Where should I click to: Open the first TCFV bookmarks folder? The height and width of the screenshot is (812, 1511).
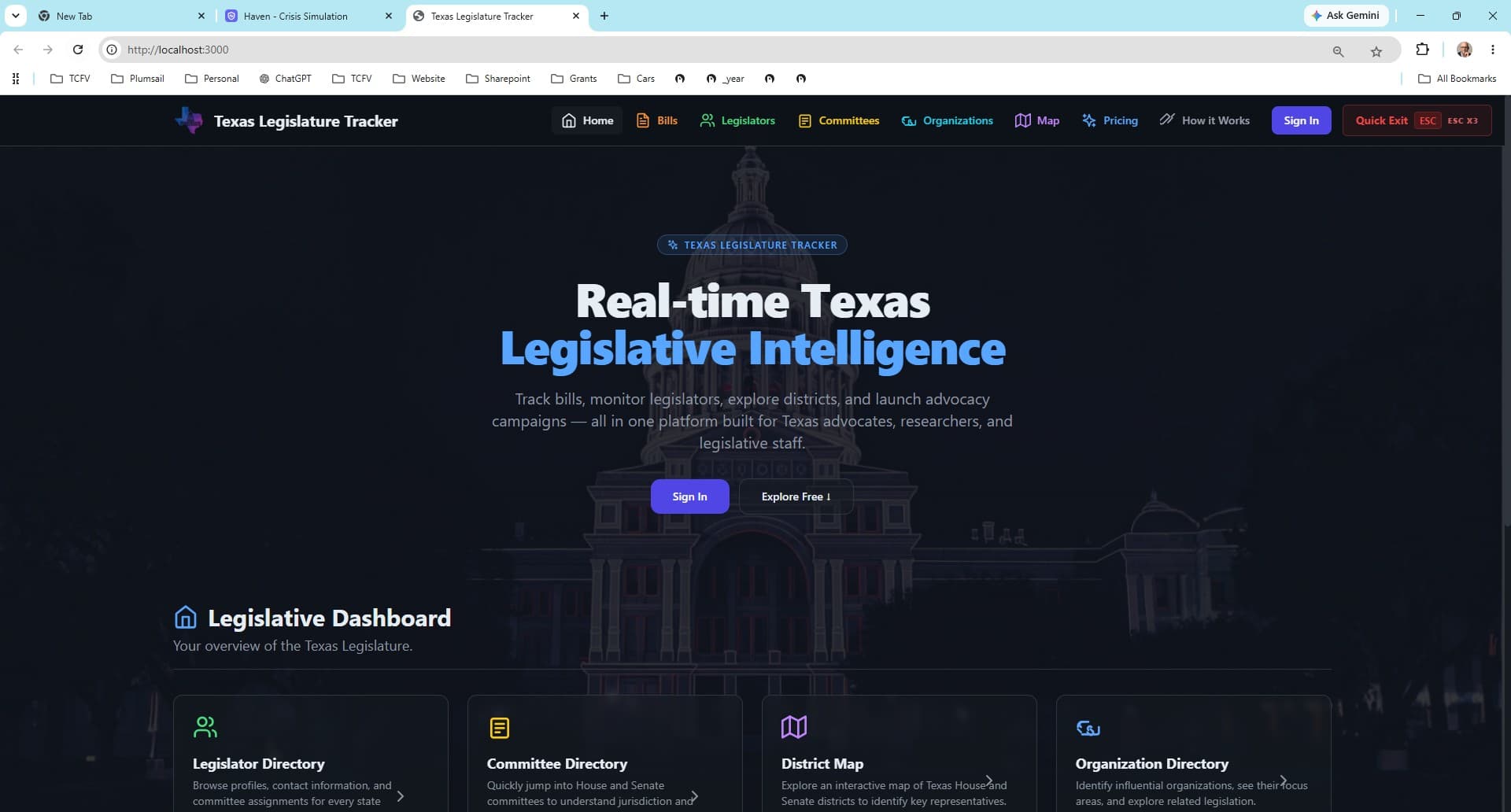(x=70, y=79)
